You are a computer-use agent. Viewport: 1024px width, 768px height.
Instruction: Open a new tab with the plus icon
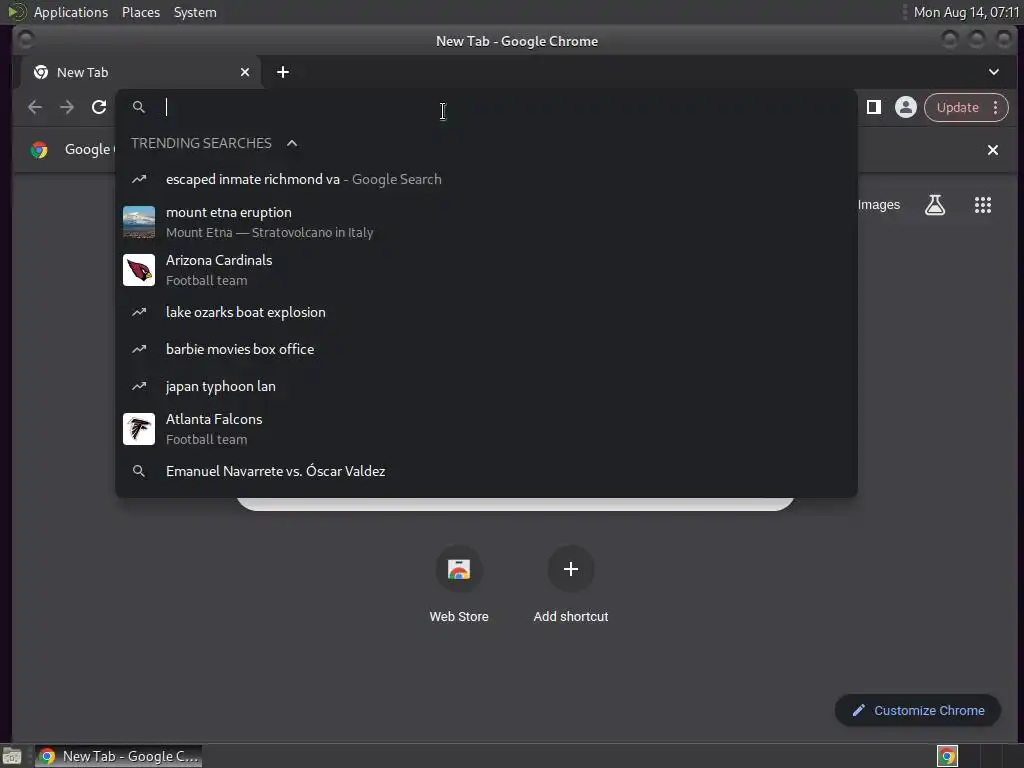point(283,72)
